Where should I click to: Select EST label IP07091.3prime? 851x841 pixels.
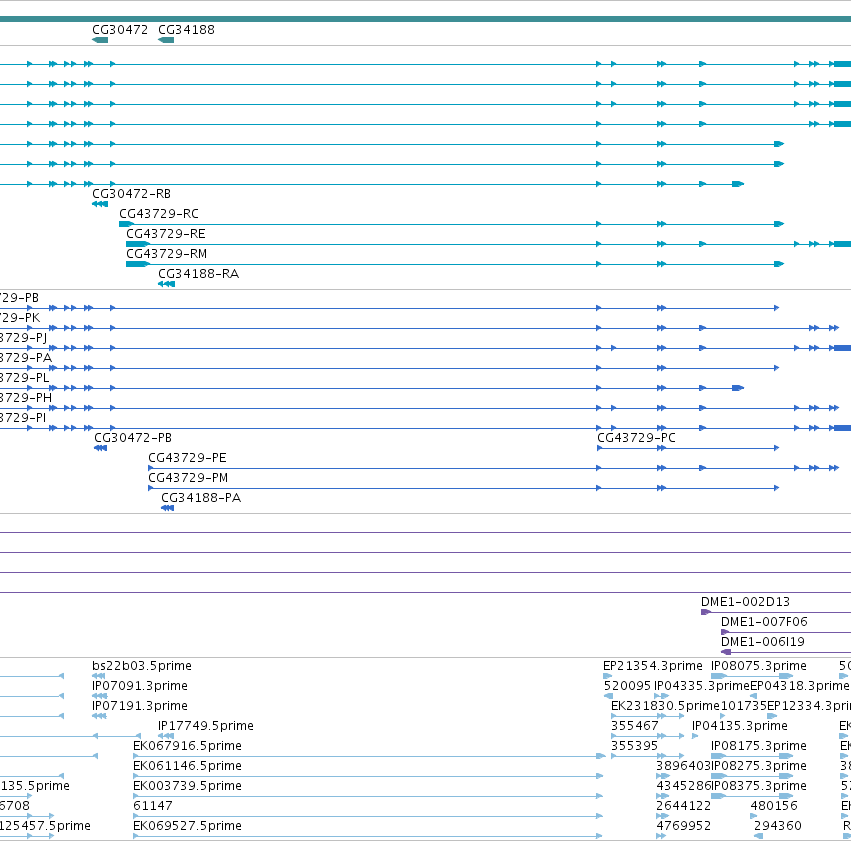click(x=140, y=686)
